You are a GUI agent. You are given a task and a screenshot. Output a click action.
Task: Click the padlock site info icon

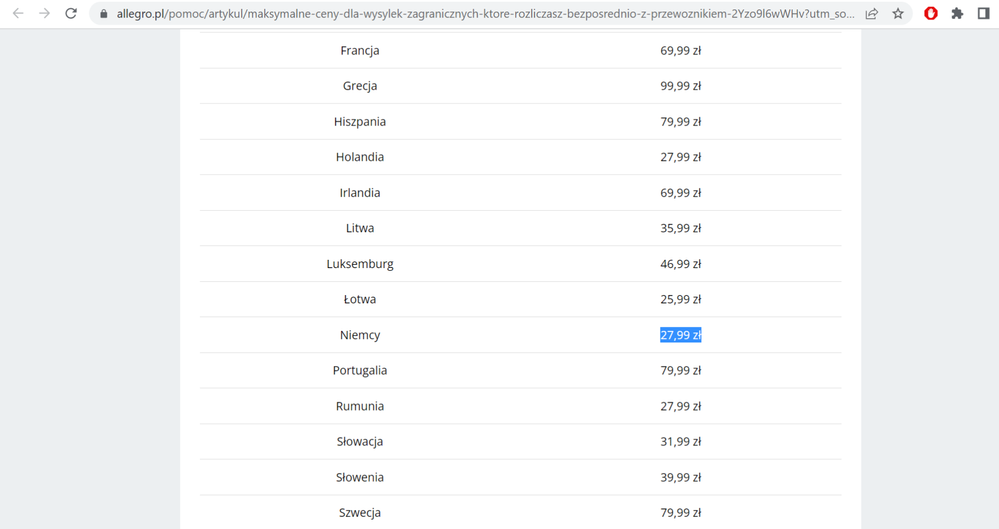pos(103,14)
